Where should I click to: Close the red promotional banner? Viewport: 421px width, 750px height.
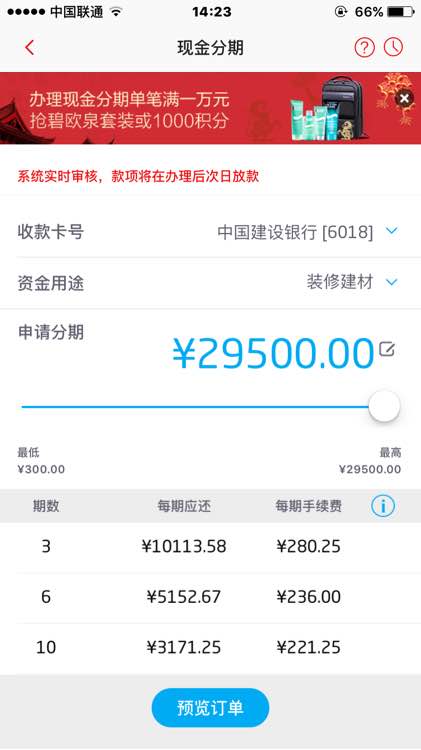404,99
